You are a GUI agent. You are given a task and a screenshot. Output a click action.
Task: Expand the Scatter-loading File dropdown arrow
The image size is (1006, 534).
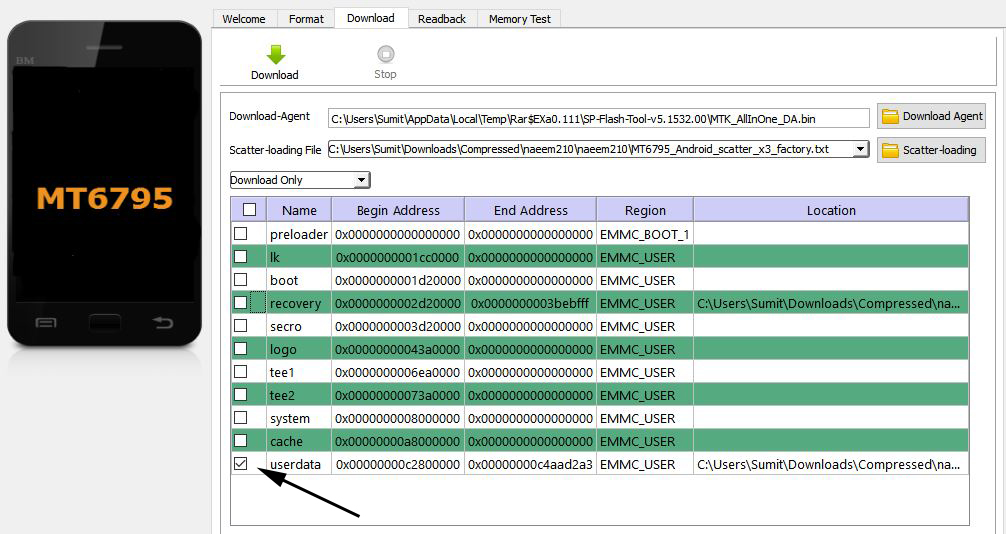coord(859,150)
